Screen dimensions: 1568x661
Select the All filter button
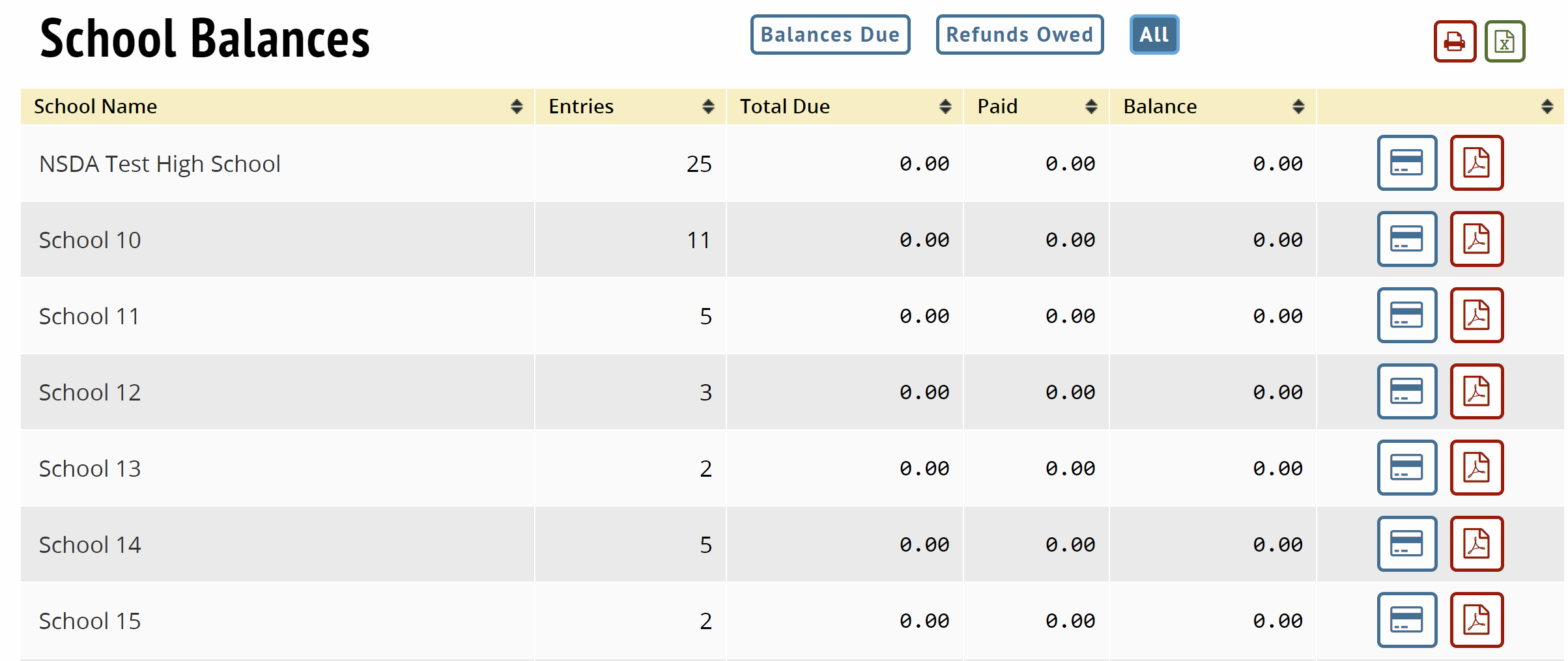pos(1154,35)
